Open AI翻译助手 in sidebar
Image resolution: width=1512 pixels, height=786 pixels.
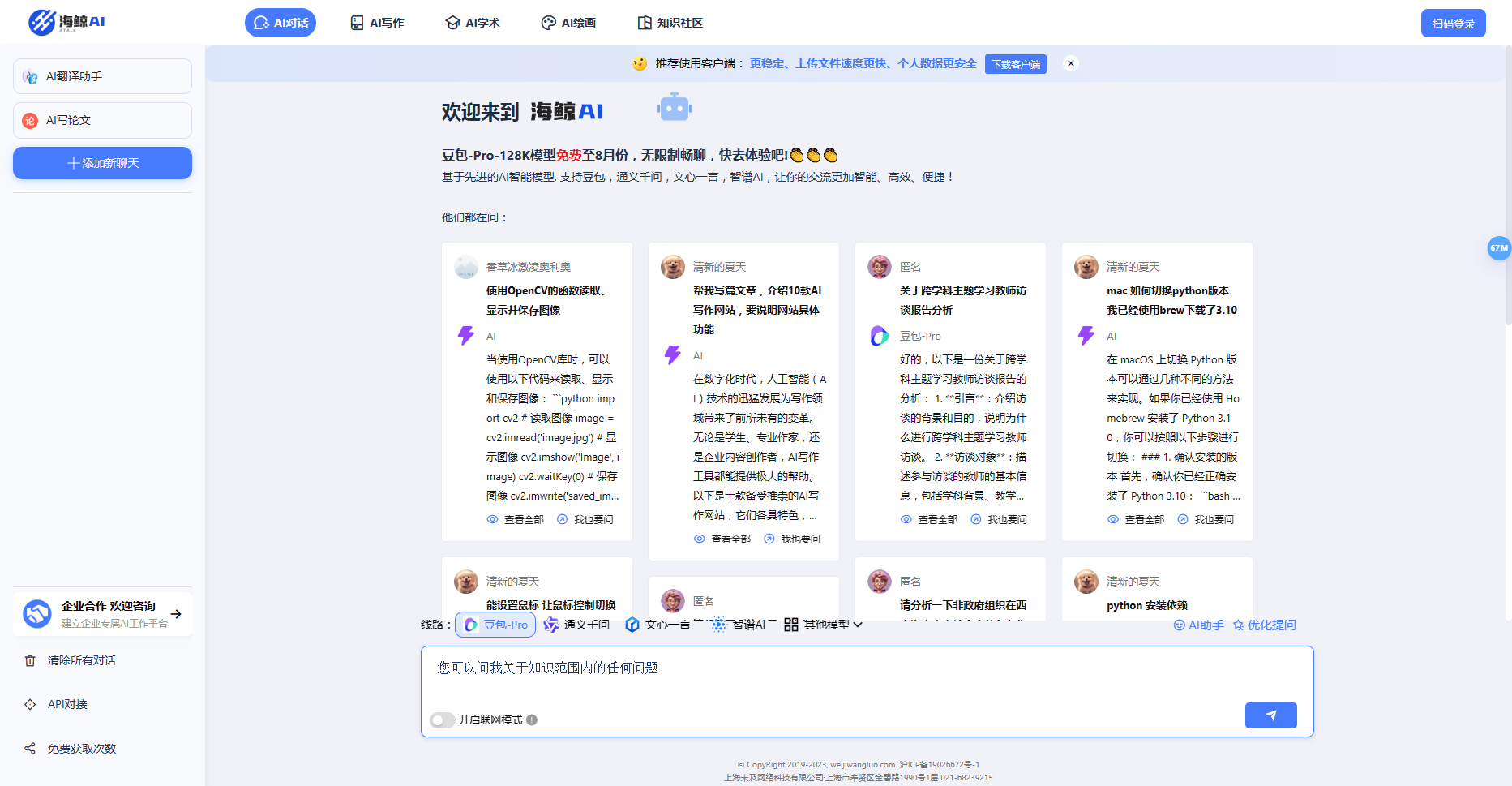click(x=102, y=76)
